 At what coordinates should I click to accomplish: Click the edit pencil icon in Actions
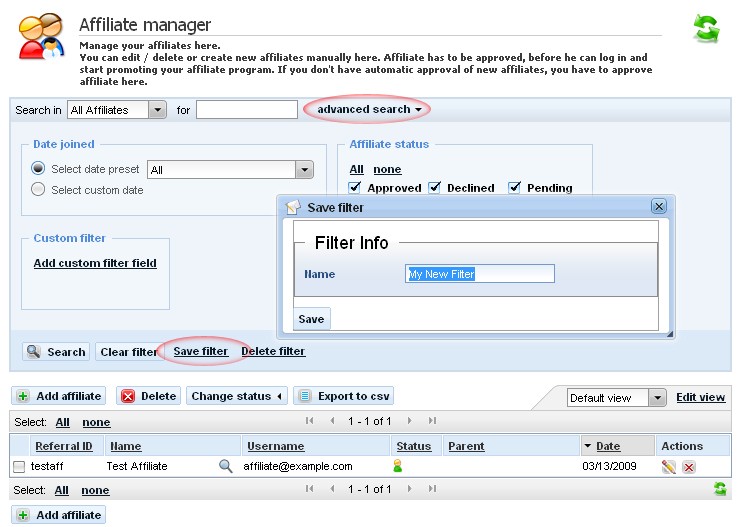(669, 467)
